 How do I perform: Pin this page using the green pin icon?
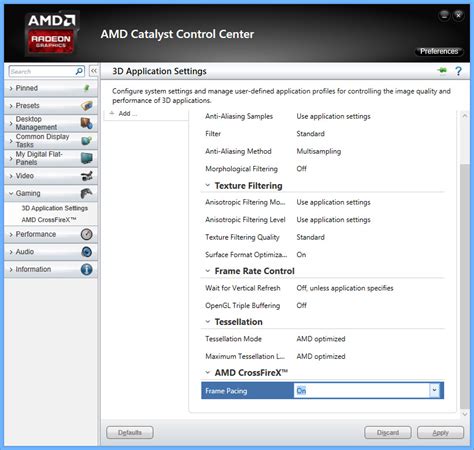[x=442, y=70]
